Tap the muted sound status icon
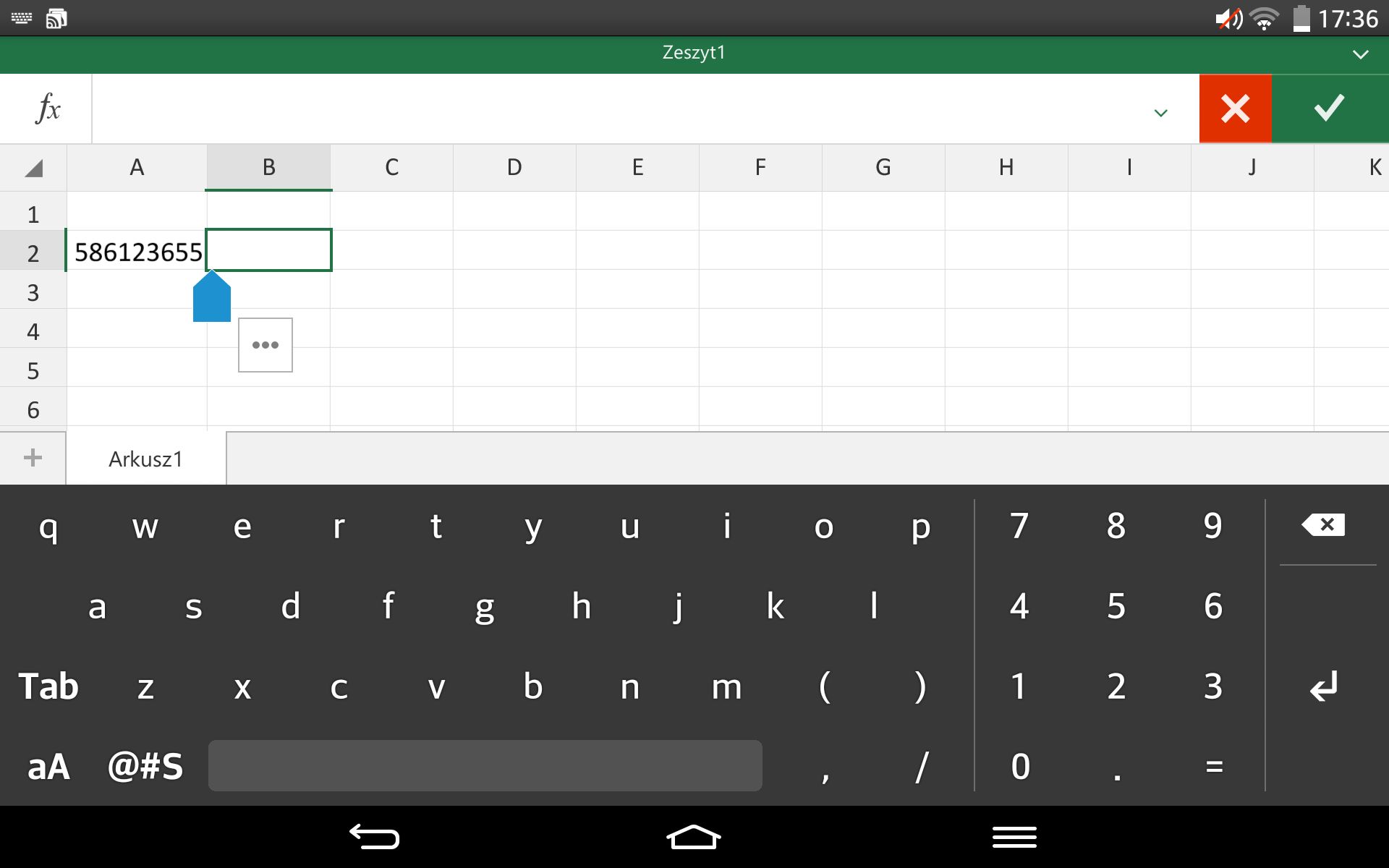 click(1229, 18)
